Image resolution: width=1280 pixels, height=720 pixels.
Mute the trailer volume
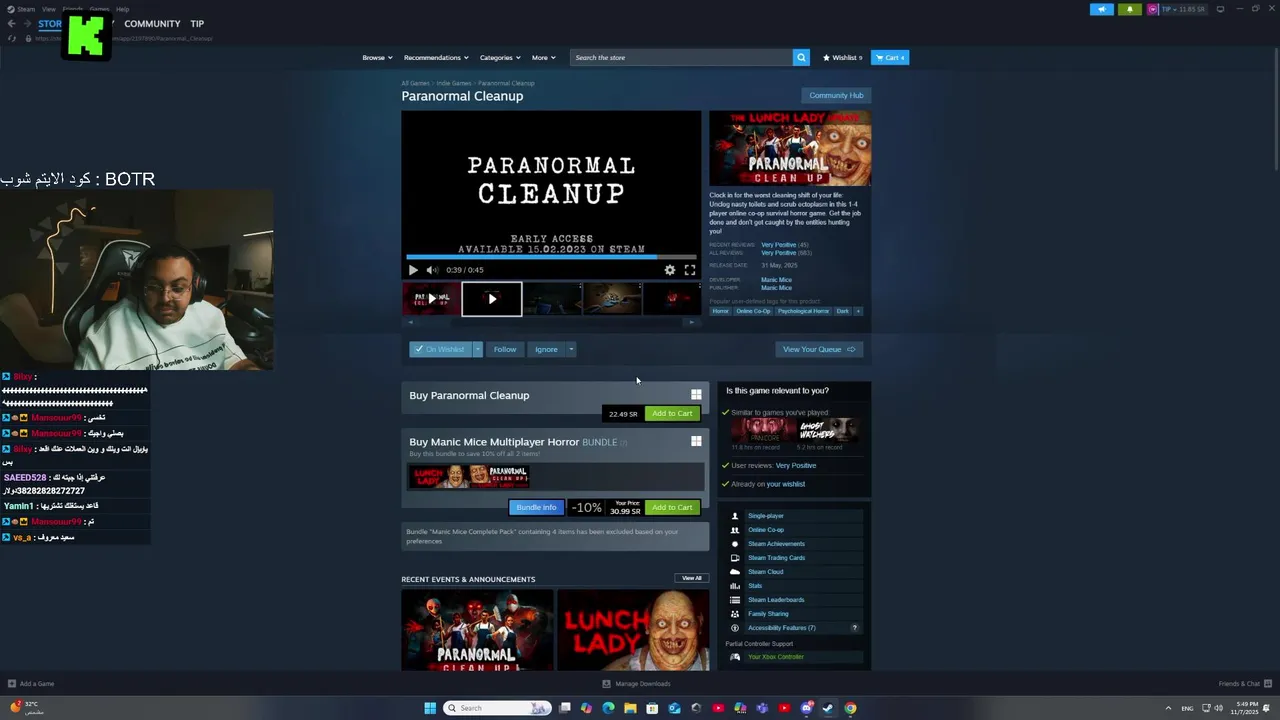pyautogui.click(x=432, y=270)
